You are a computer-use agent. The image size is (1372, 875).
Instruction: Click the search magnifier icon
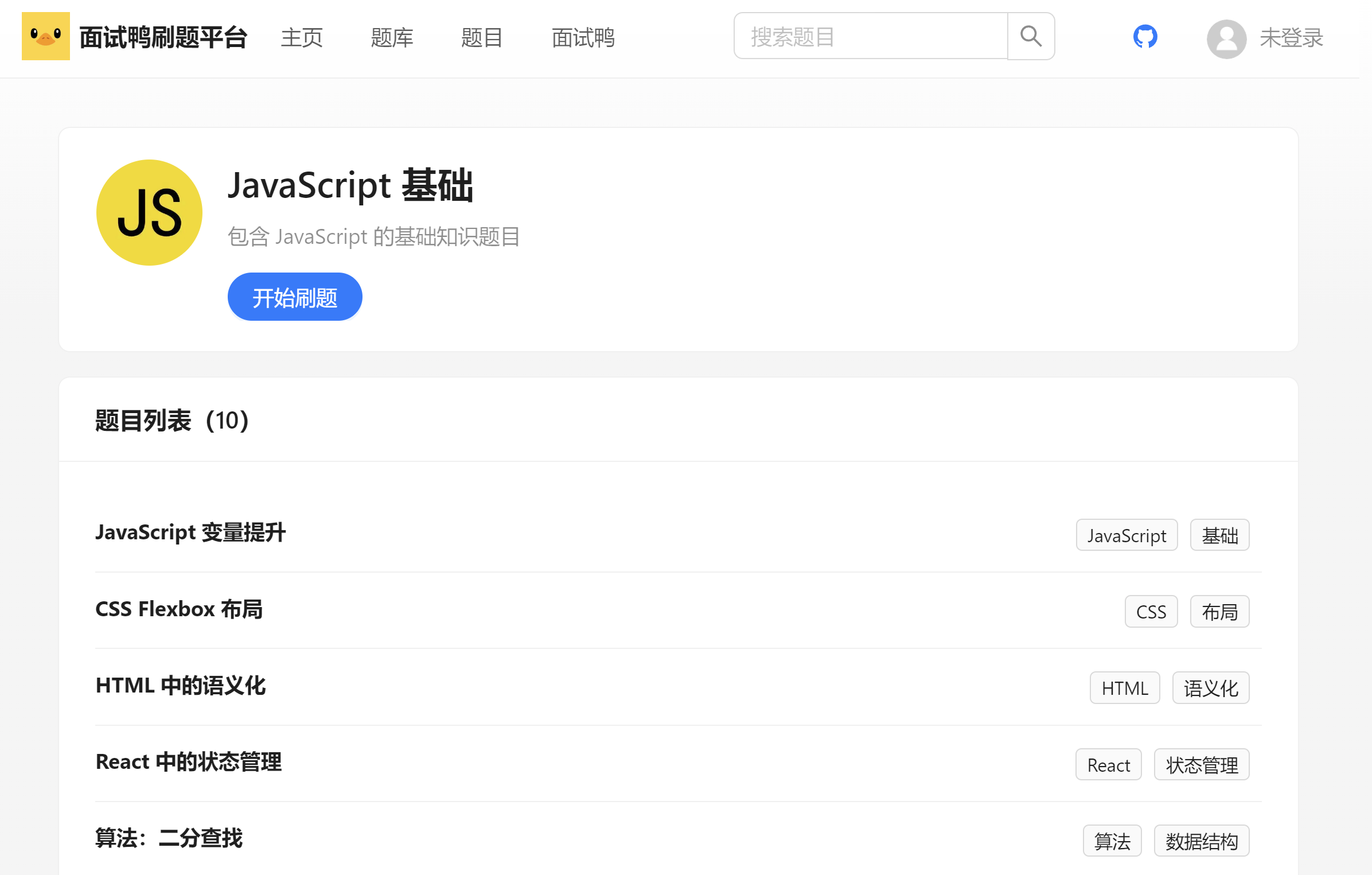click(1030, 36)
